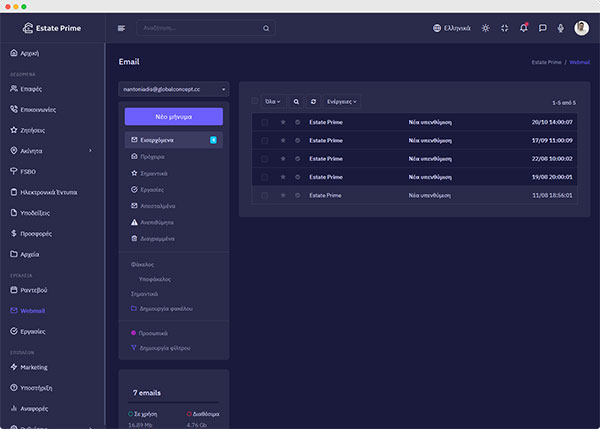This screenshot has width=600, height=429.
Task: Star the 17/09 11:00:09 email
Action: [283, 140]
